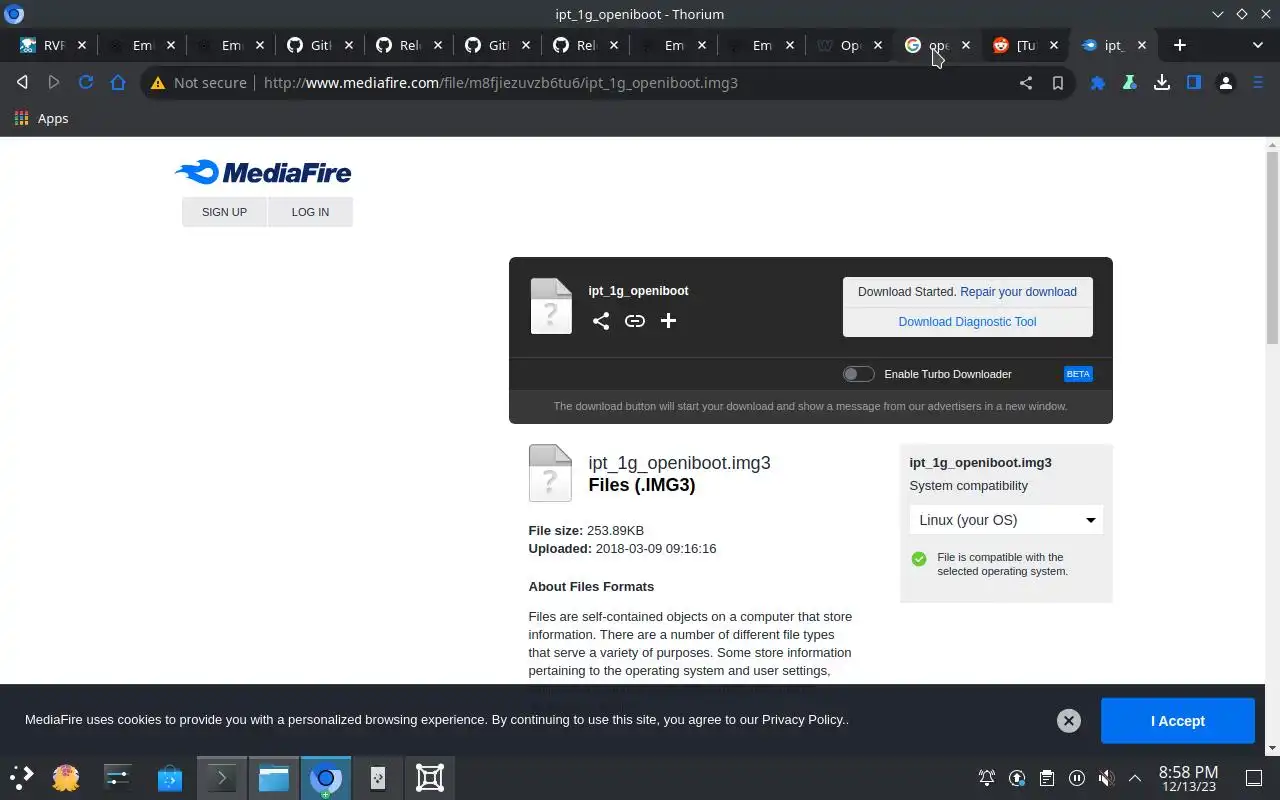The height and width of the screenshot is (800, 1280).
Task: Open Dolphin file manager in taskbar
Action: 274,777
